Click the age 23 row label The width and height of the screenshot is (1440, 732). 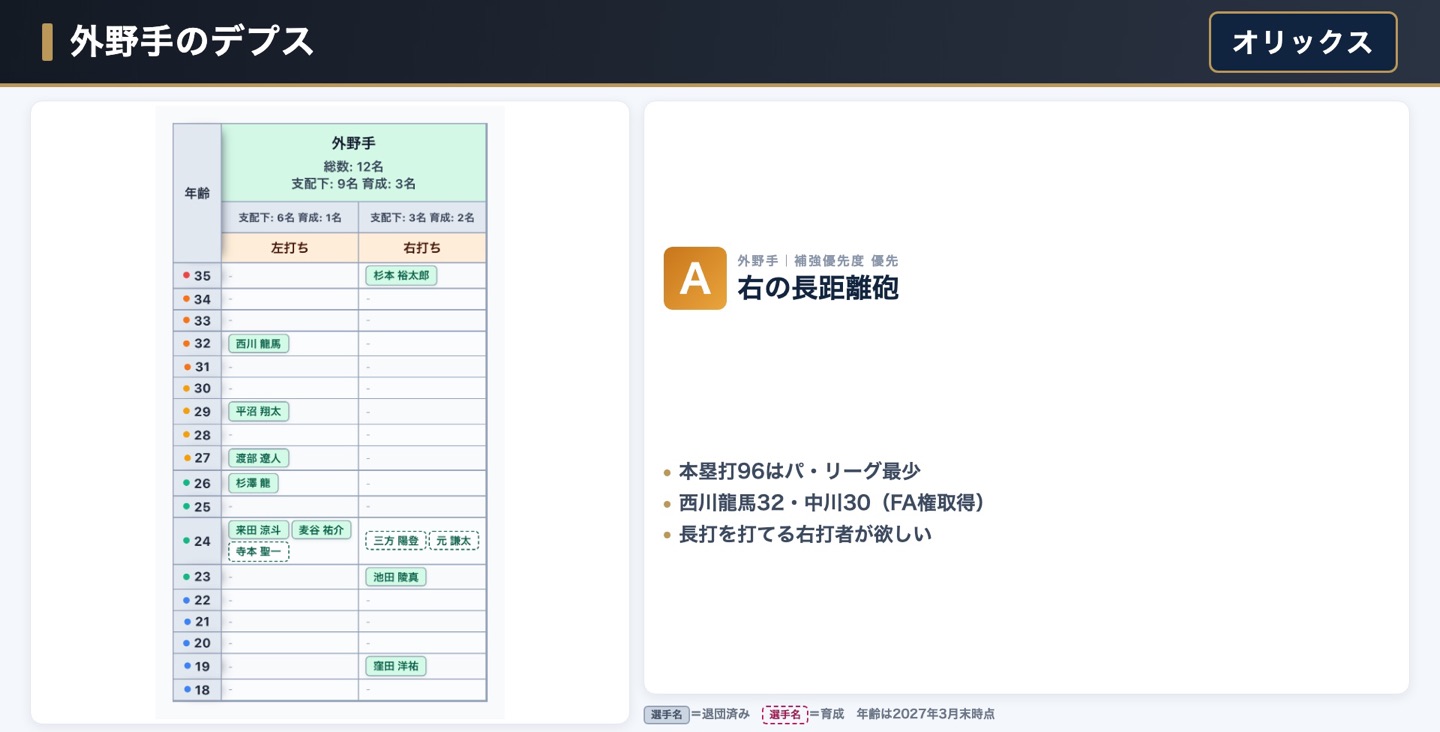pyautogui.click(x=197, y=577)
